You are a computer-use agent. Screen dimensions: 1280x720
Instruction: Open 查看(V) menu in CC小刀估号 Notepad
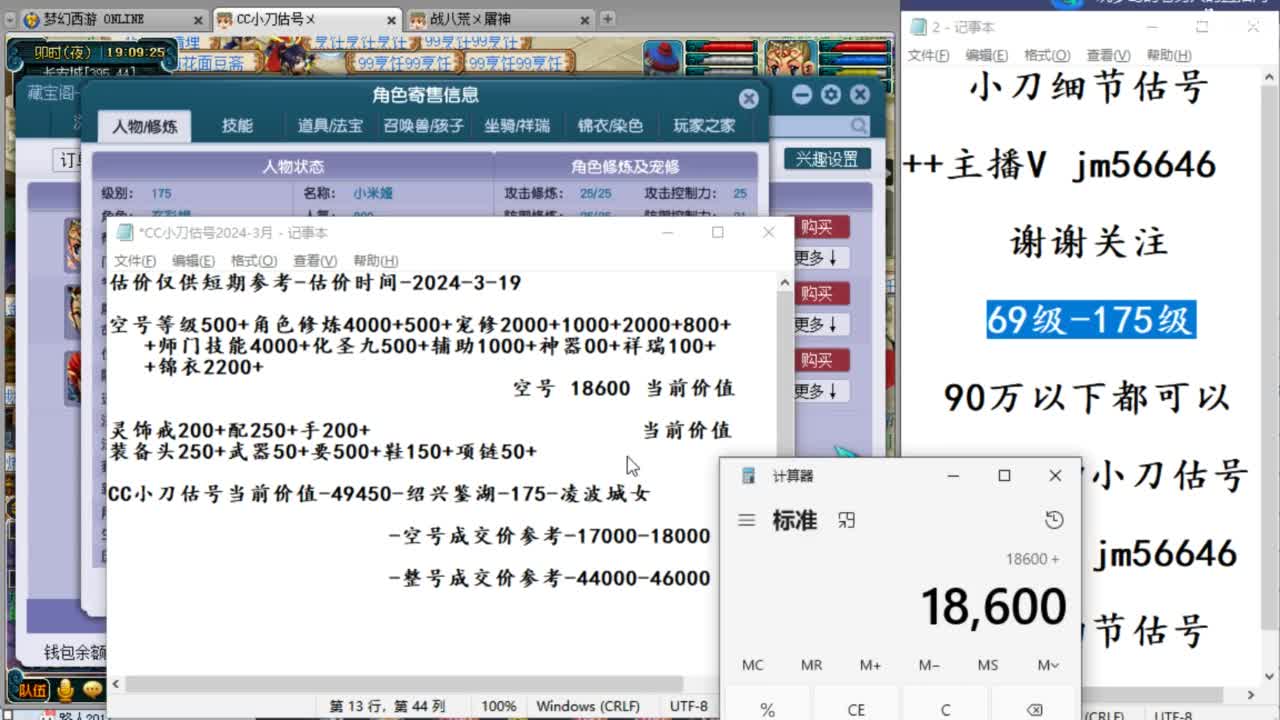[315, 261]
